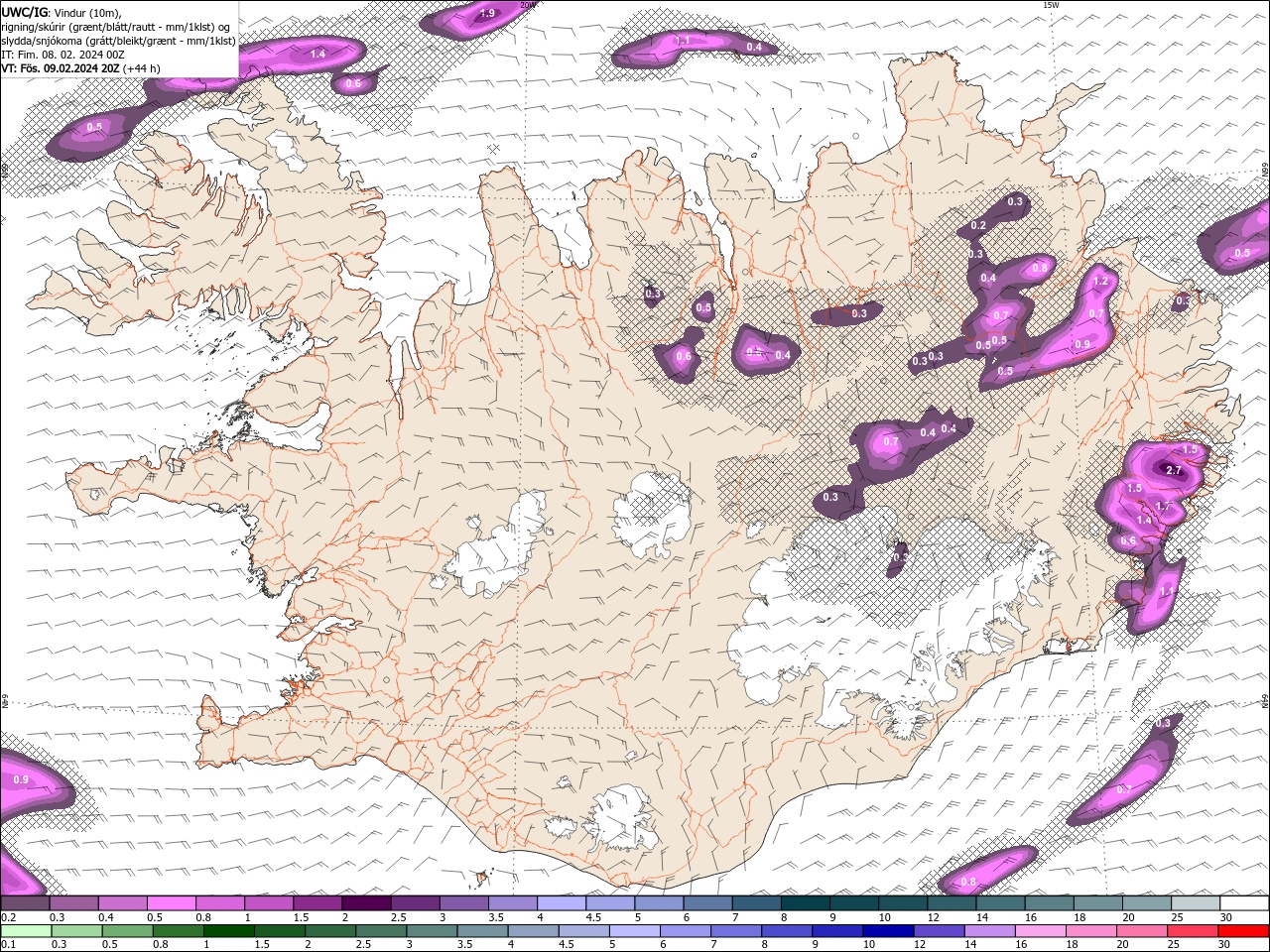The height and width of the screenshot is (952, 1270).
Task: Click the 1.9 value label at the map top
Action: pyautogui.click(x=487, y=14)
